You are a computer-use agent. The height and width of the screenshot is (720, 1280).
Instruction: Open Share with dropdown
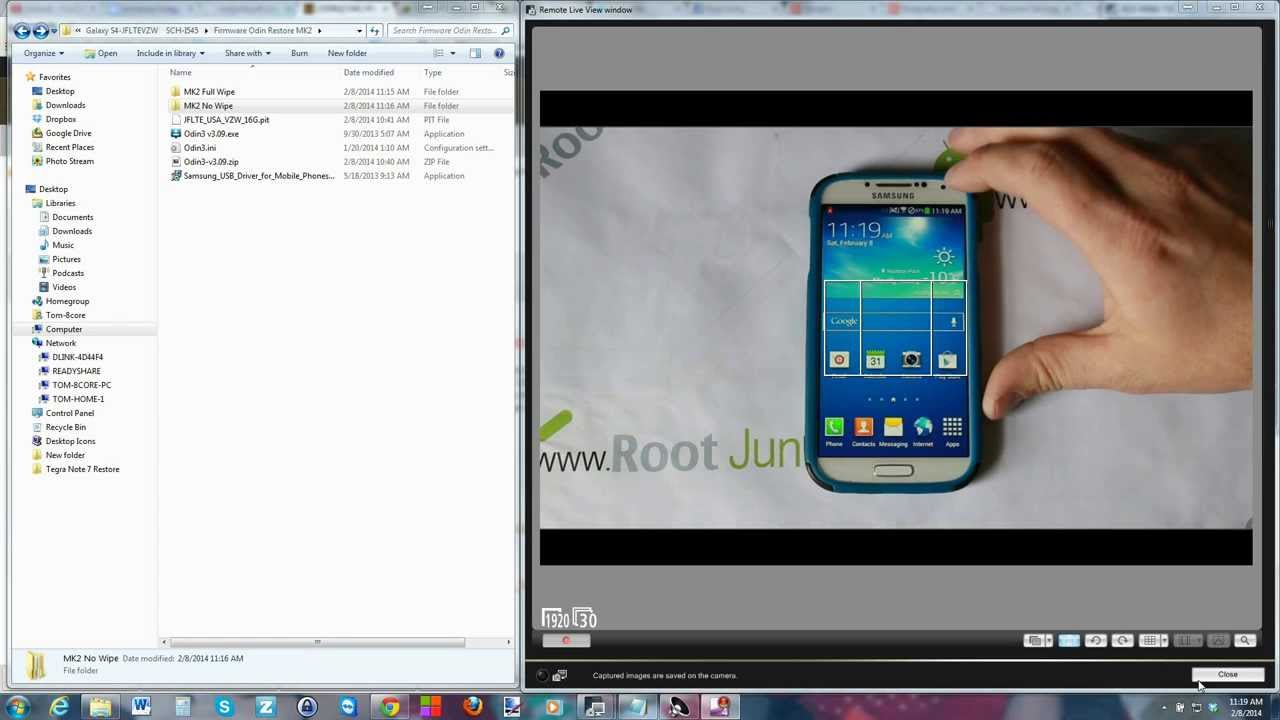click(x=247, y=53)
